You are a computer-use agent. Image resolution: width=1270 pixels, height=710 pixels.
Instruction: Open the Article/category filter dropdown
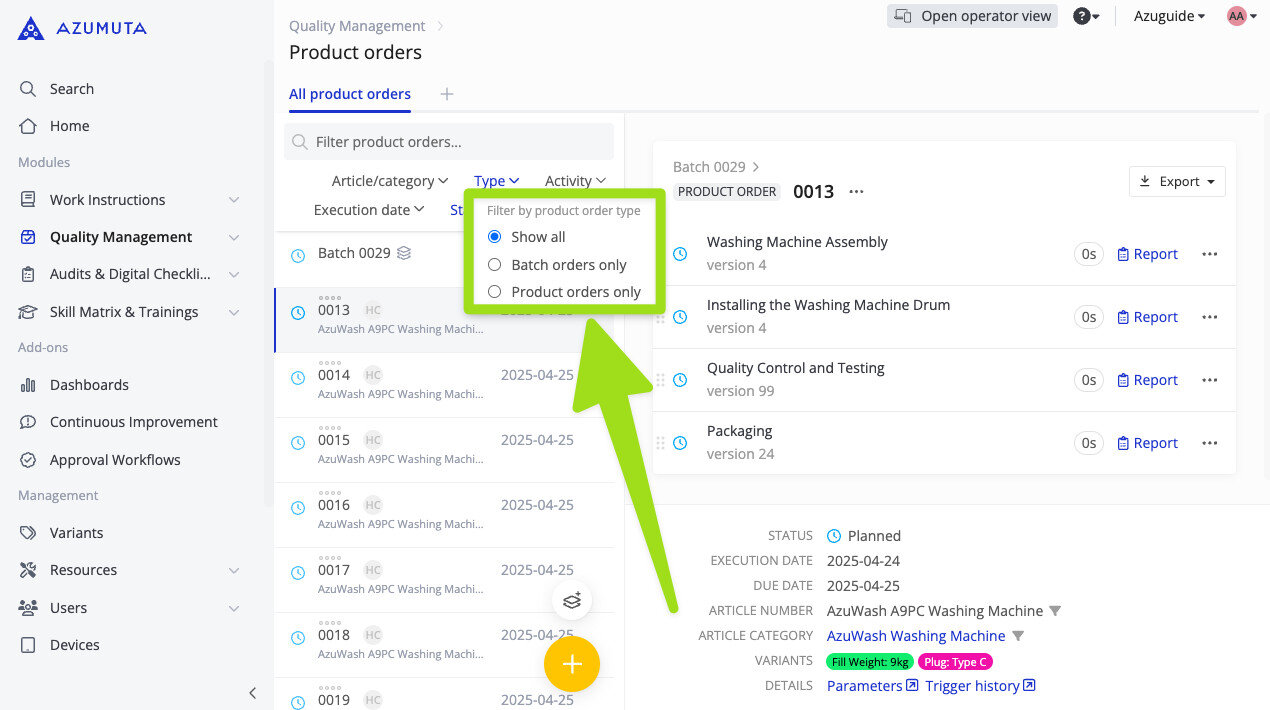(x=389, y=180)
